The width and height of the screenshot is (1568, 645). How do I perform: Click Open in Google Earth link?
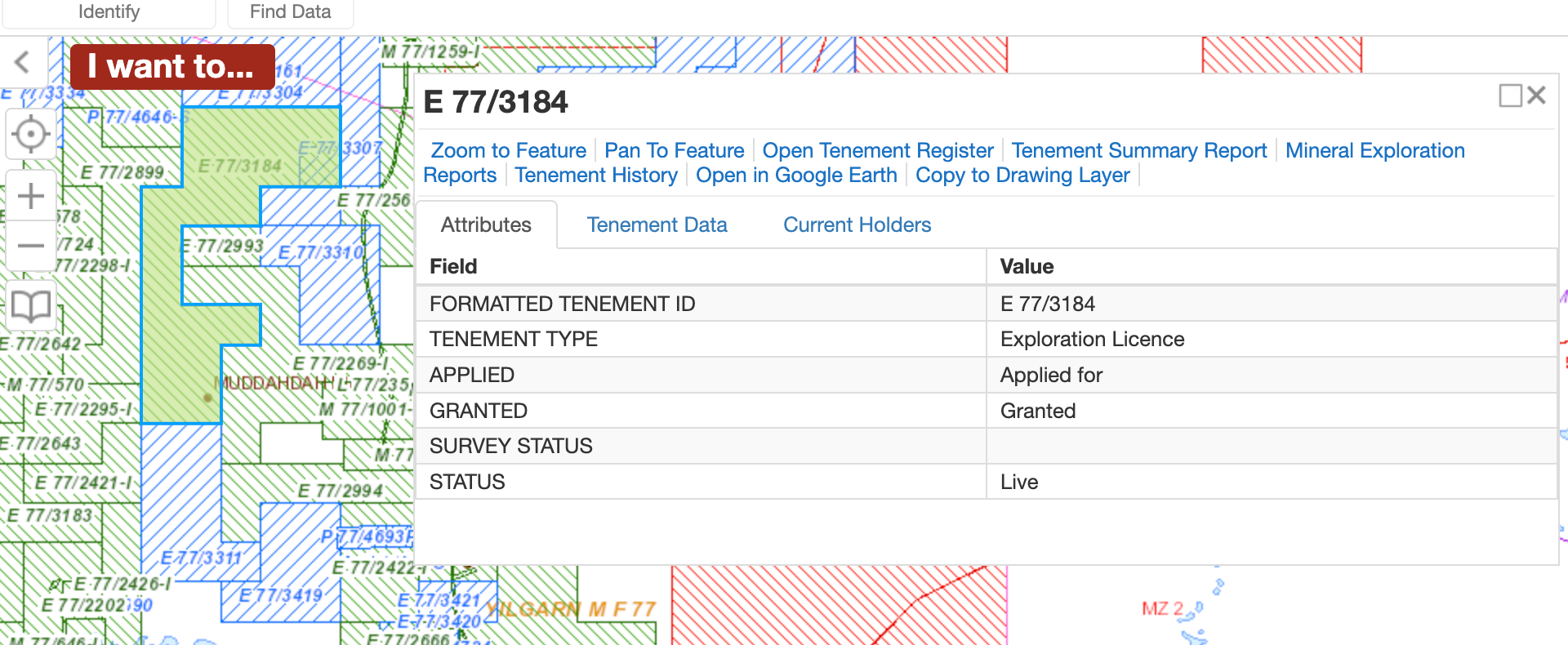coord(796,175)
